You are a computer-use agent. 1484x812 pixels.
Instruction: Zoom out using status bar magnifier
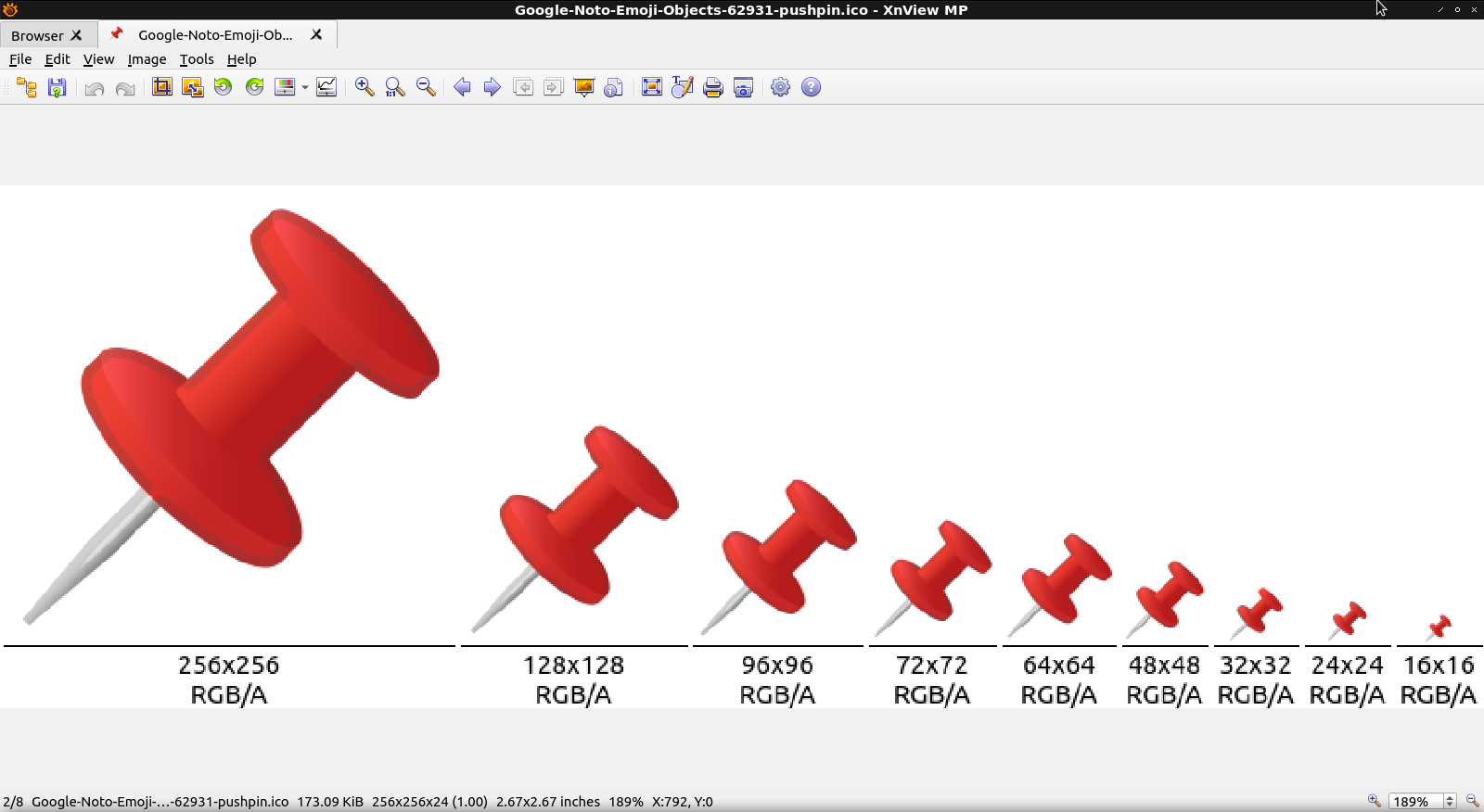(x=1472, y=801)
